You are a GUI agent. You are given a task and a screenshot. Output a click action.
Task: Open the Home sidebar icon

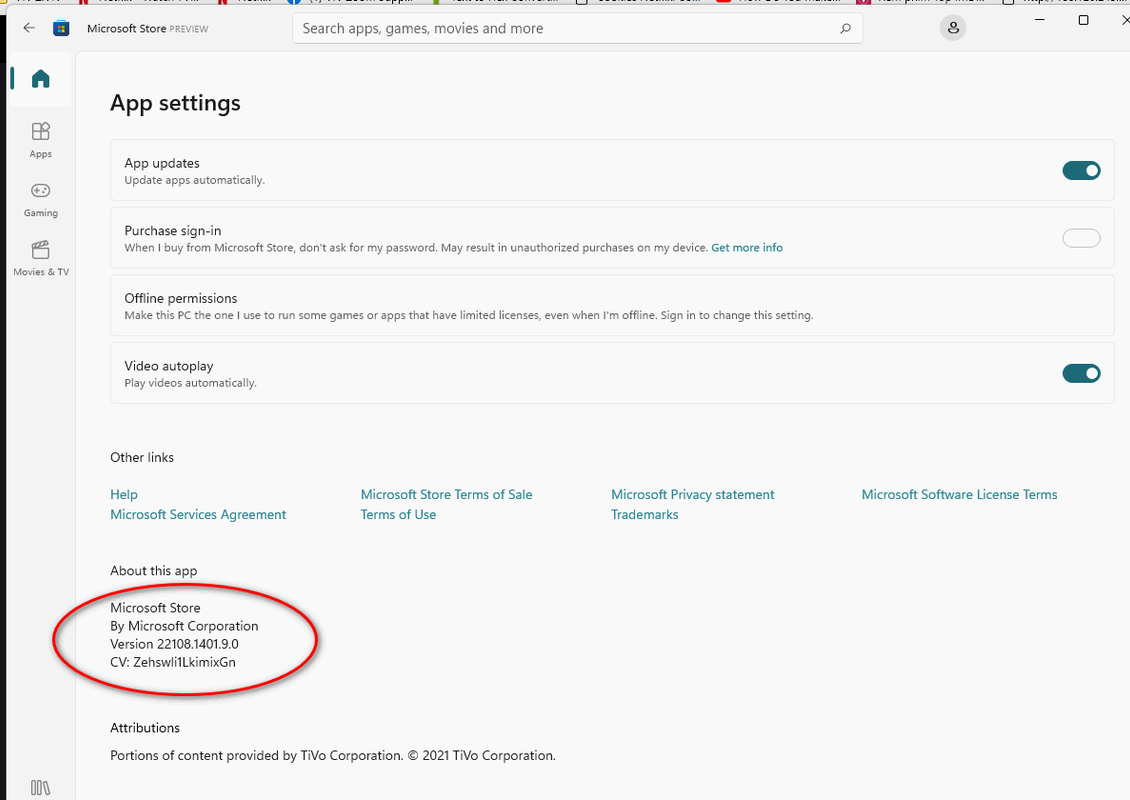point(40,79)
